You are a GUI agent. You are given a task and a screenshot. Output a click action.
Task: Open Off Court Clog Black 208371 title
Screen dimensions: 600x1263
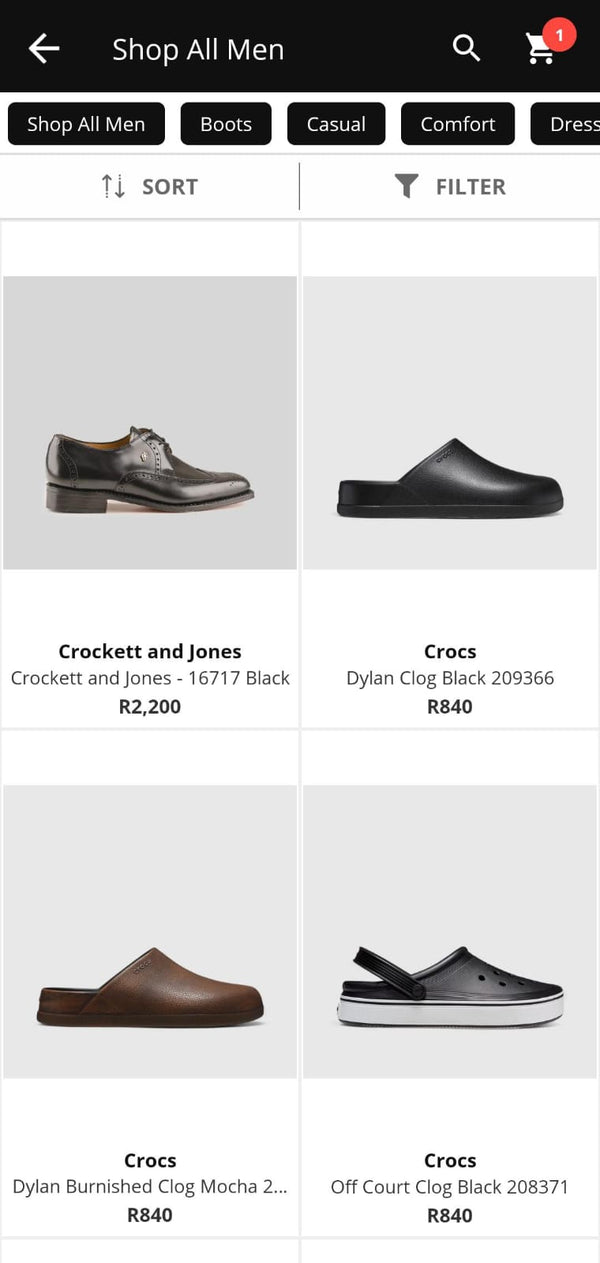pos(450,1187)
